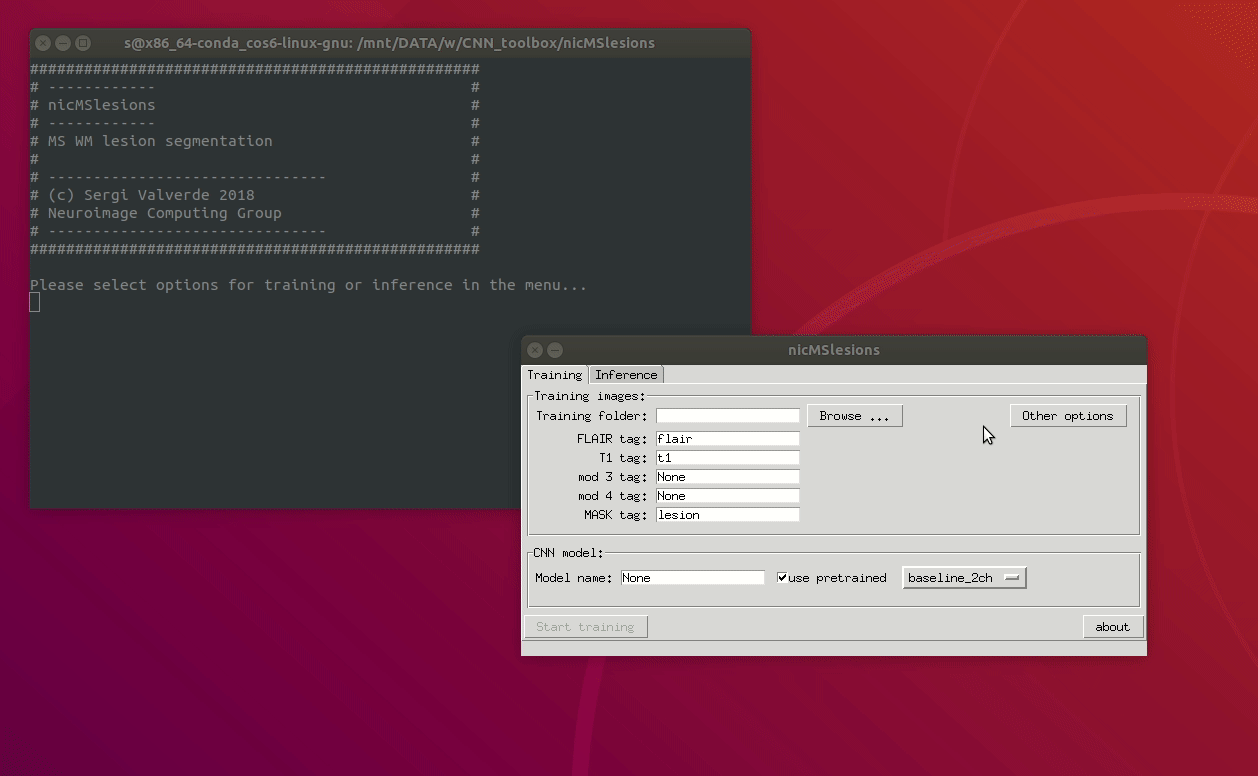Screen dimensions: 1258x776
Task: Click the terminal window title bar
Action: coord(390,43)
